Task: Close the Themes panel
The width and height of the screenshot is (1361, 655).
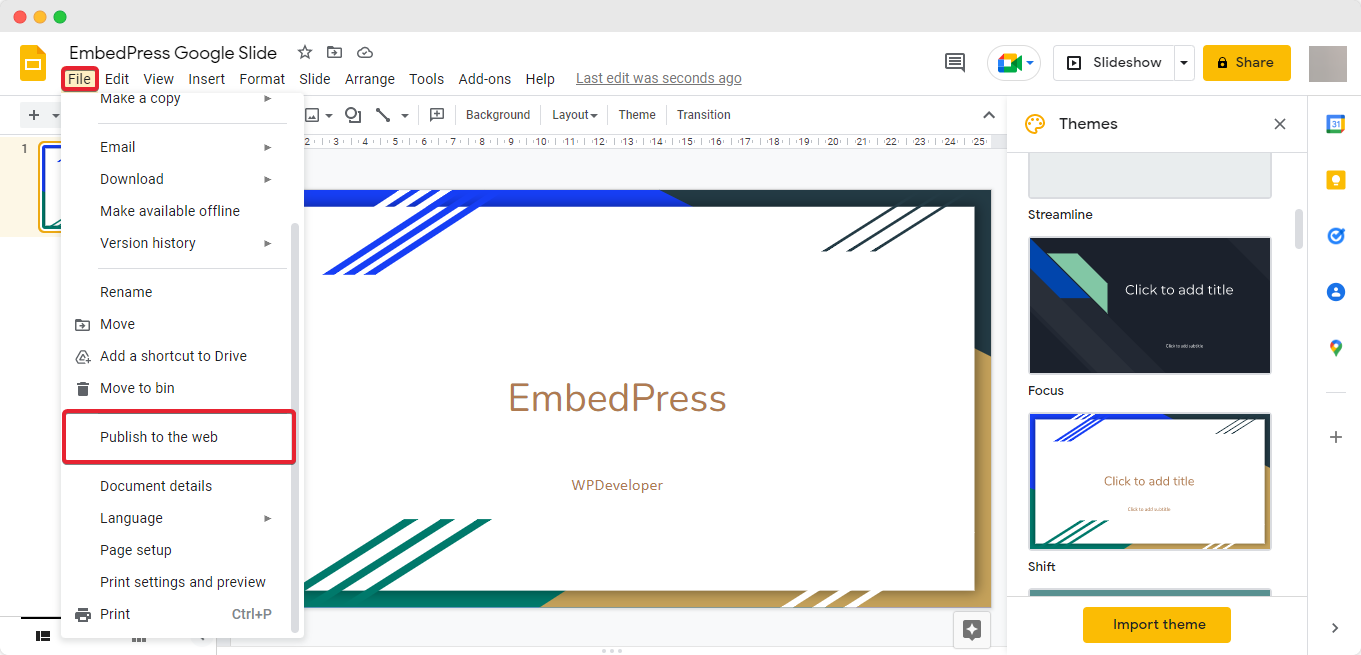Action: coord(1280,124)
